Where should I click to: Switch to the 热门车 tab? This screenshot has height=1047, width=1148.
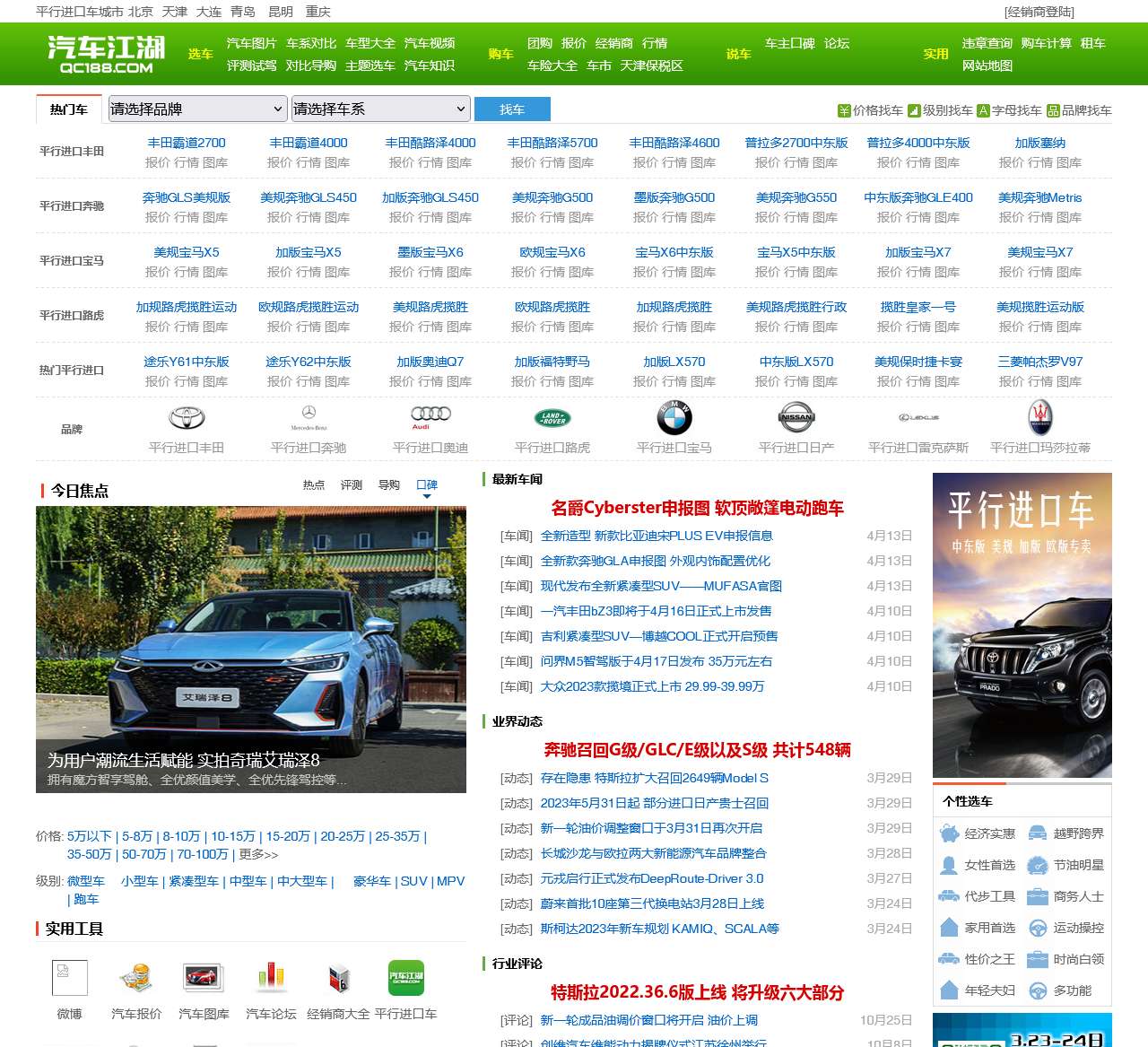click(x=69, y=109)
